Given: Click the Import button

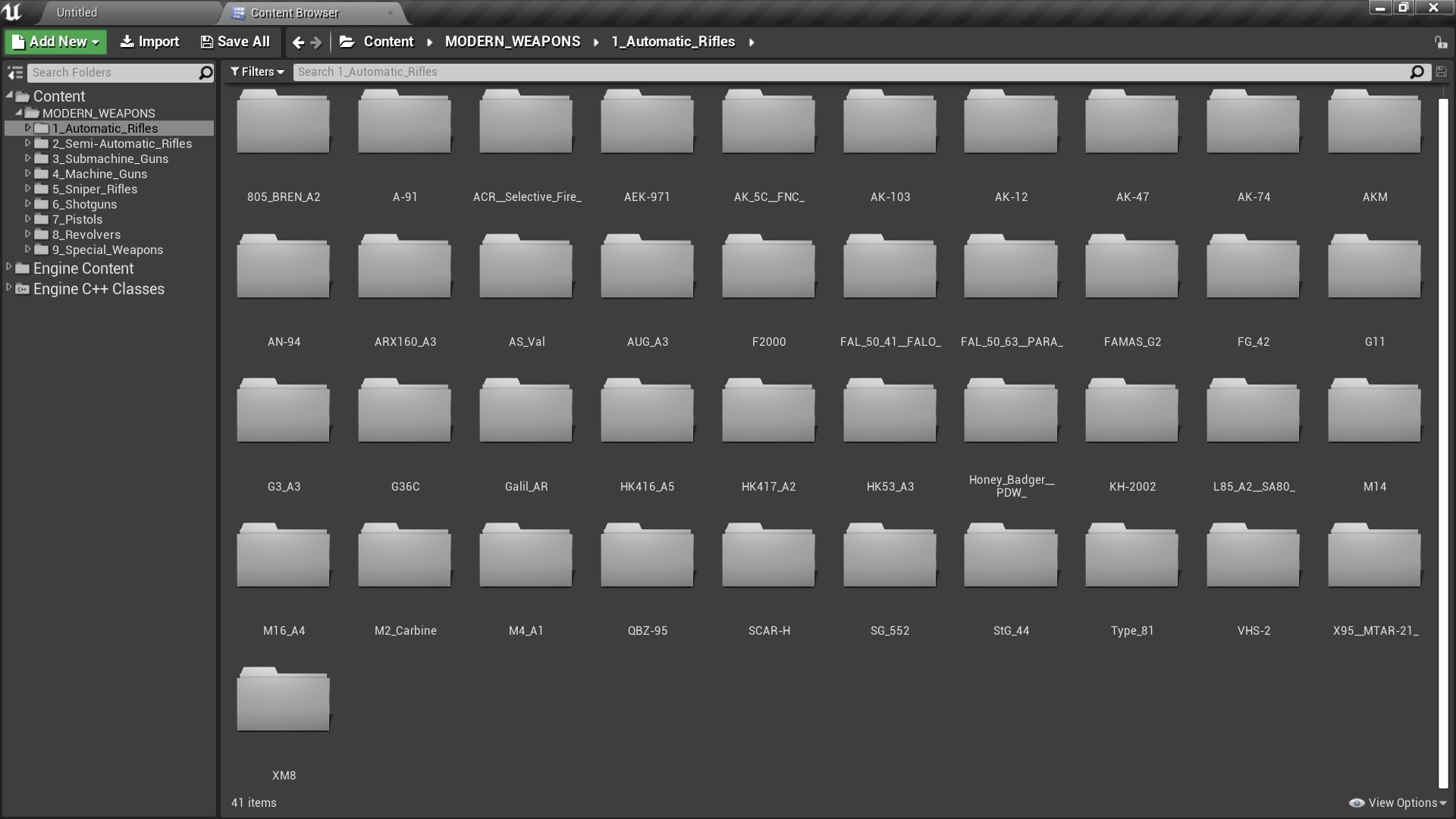Looking at the screenshot, I should (x=149, y=41).
